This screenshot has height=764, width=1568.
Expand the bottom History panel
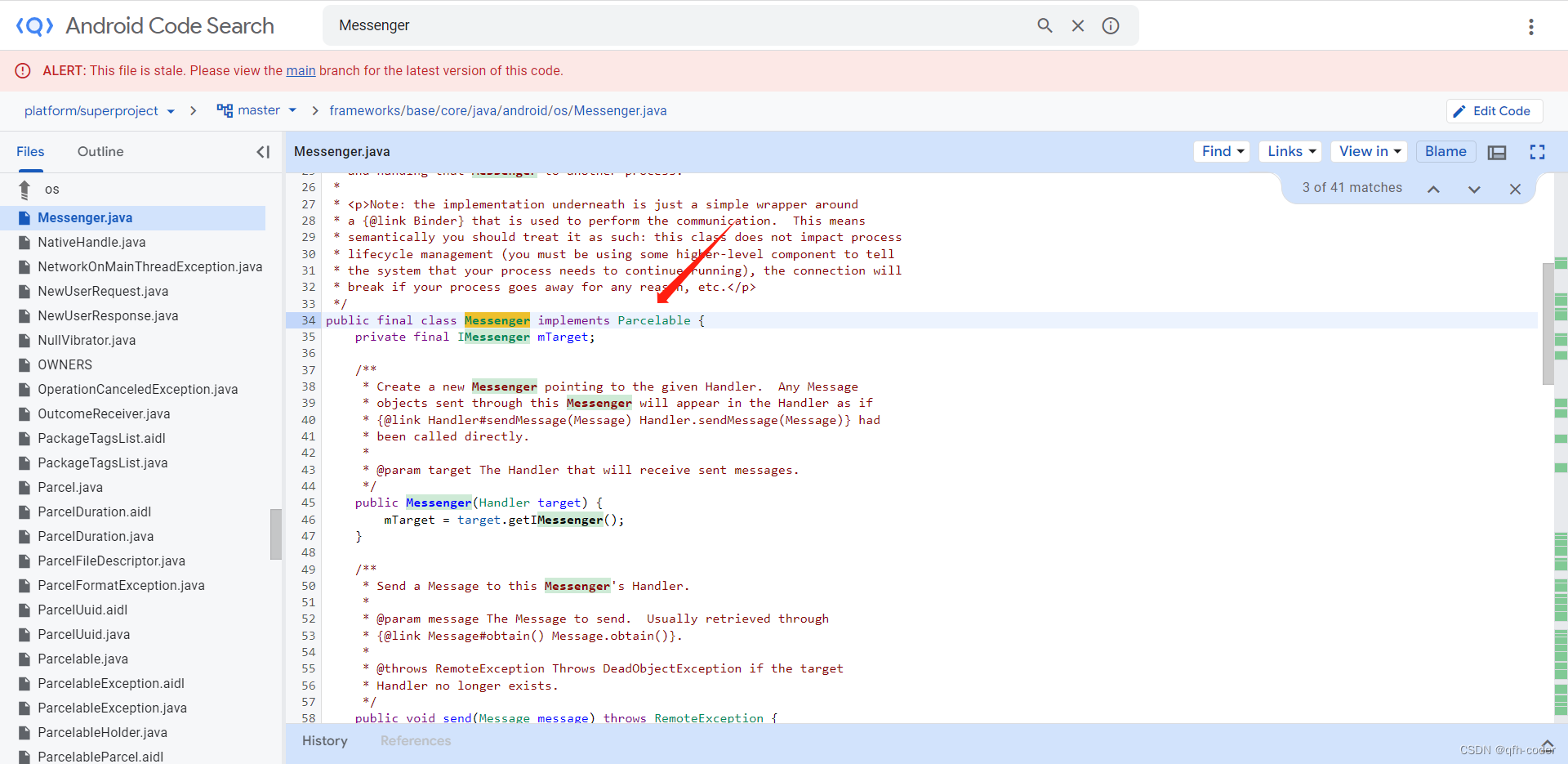tap(1547, 744)
